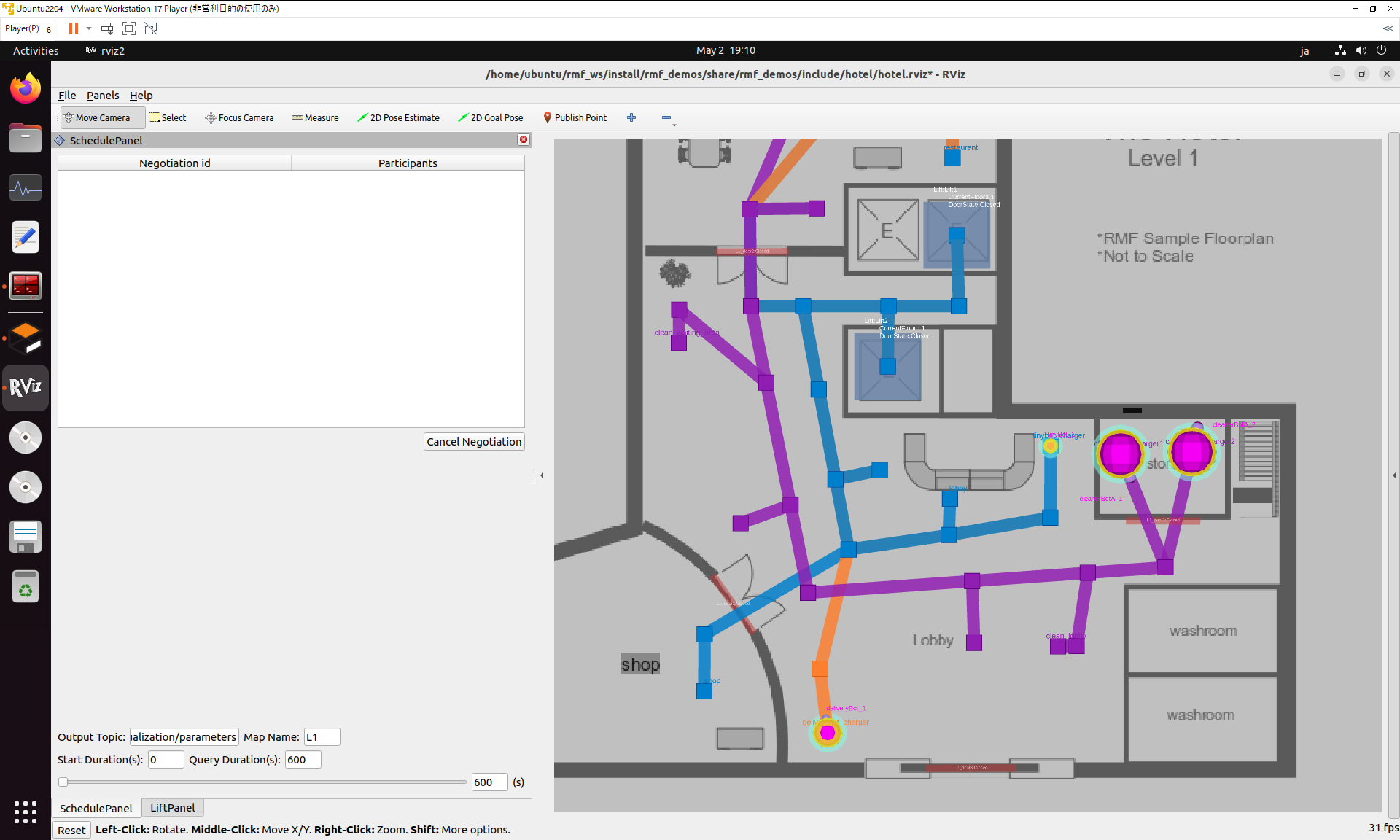The height and width of the screenshot is (840, 1400).
Task: Open the minus remove-tool dropdown
Action: pos(667,118)
